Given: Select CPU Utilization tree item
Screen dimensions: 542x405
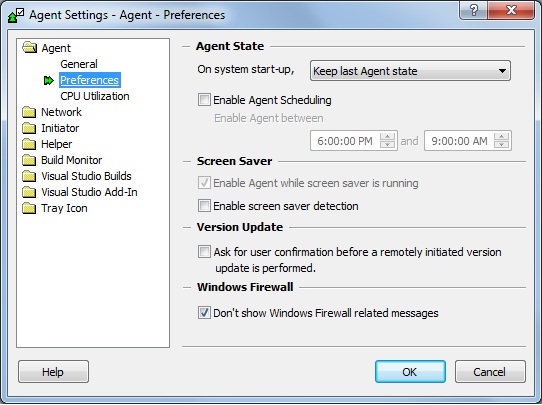Looking at the screenshot, I should click(95, 96).
